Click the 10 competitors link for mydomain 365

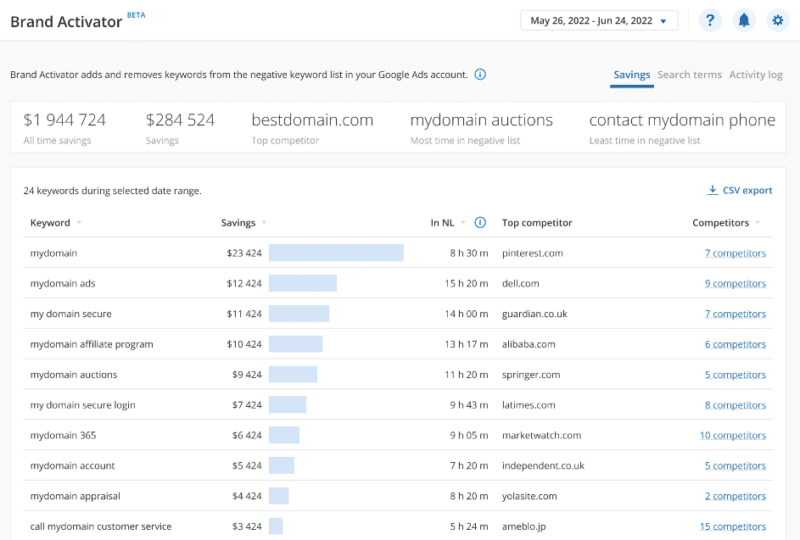tap(733, 436)
